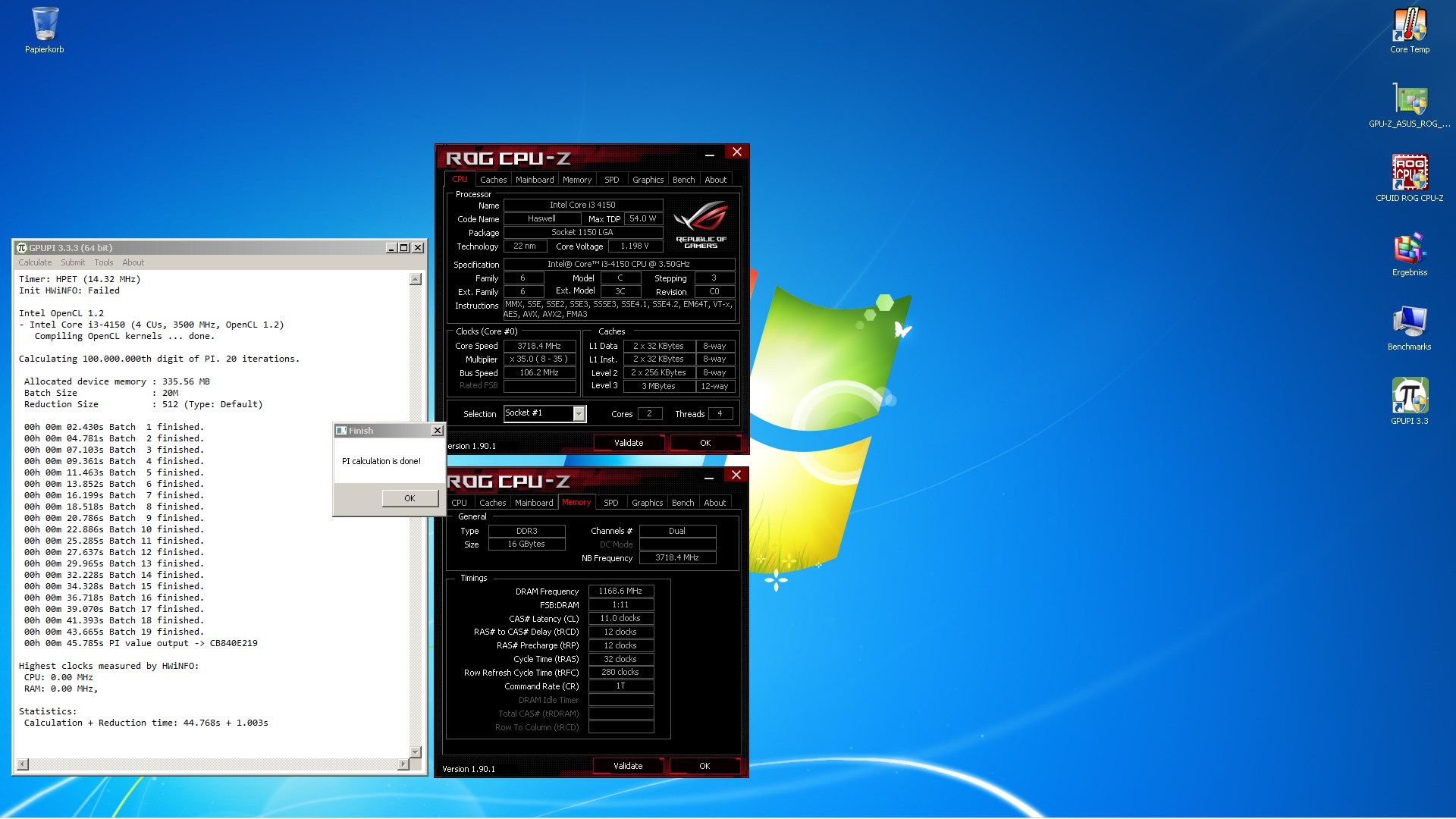Expand the Socket #1 selection dropdown
Viewport: 1456px width, 819px height.
tap(579, 413)
